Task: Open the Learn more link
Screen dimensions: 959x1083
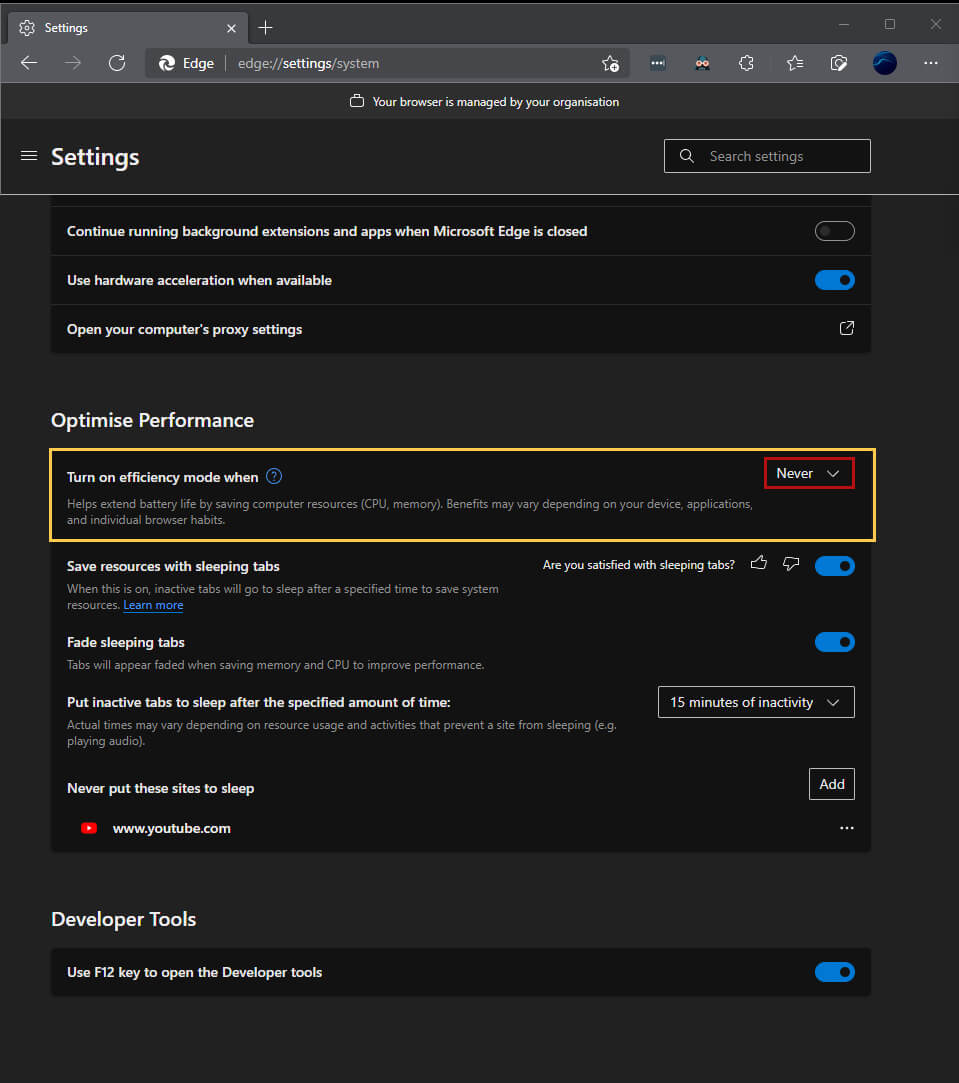Action: (153, 605)
